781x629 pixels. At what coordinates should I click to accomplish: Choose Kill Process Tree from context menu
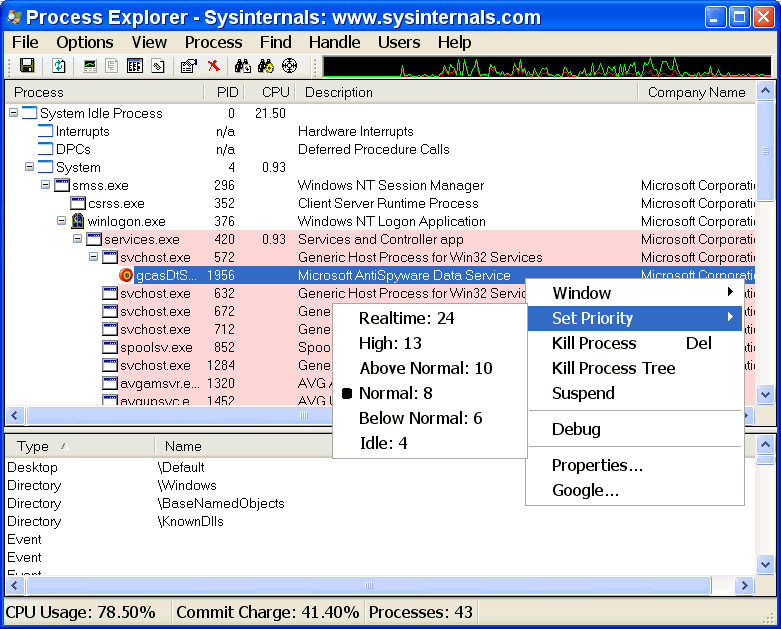click(634, 368)
